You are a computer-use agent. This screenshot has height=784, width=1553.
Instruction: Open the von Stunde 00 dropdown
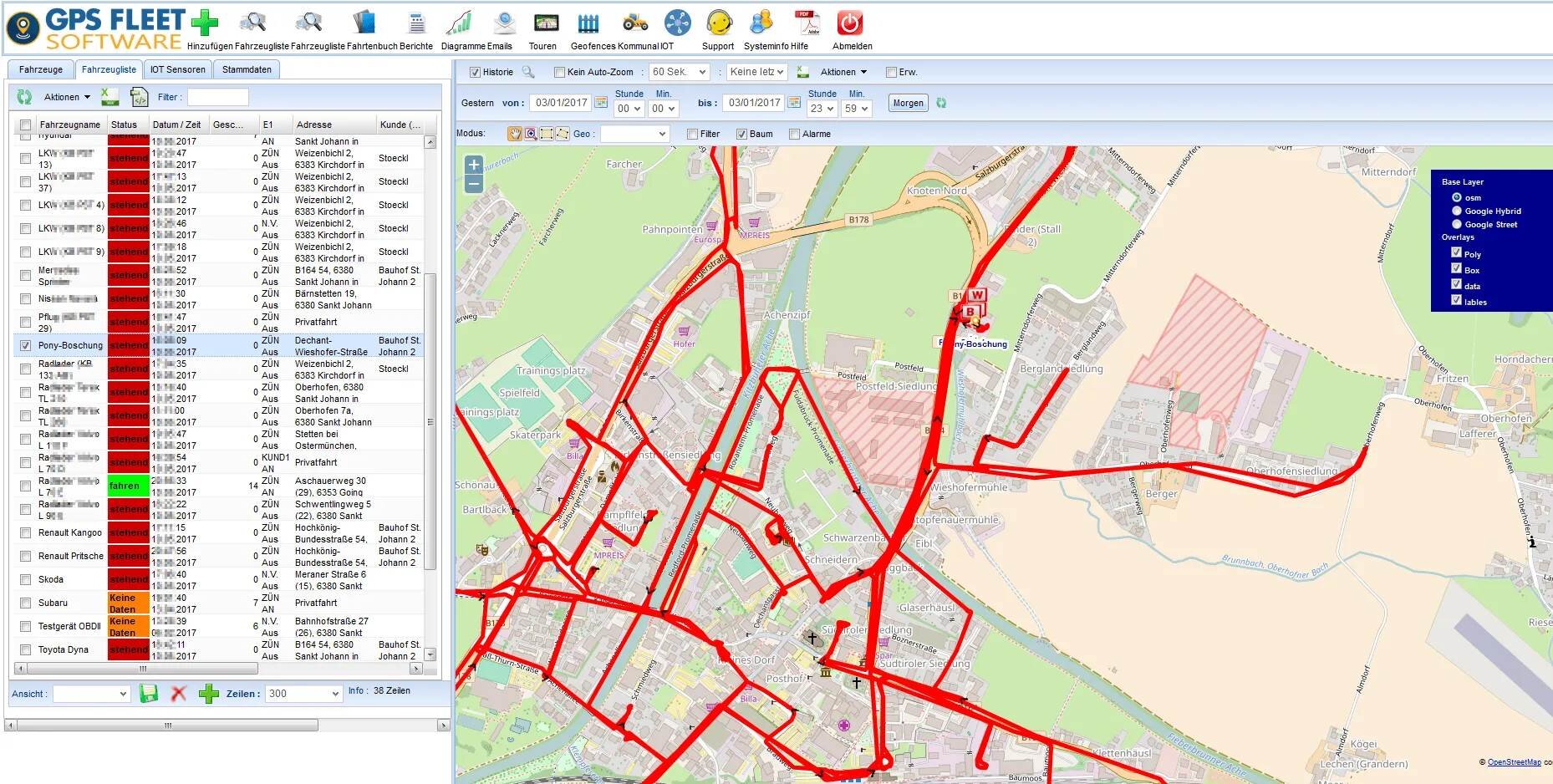[629, 109]
